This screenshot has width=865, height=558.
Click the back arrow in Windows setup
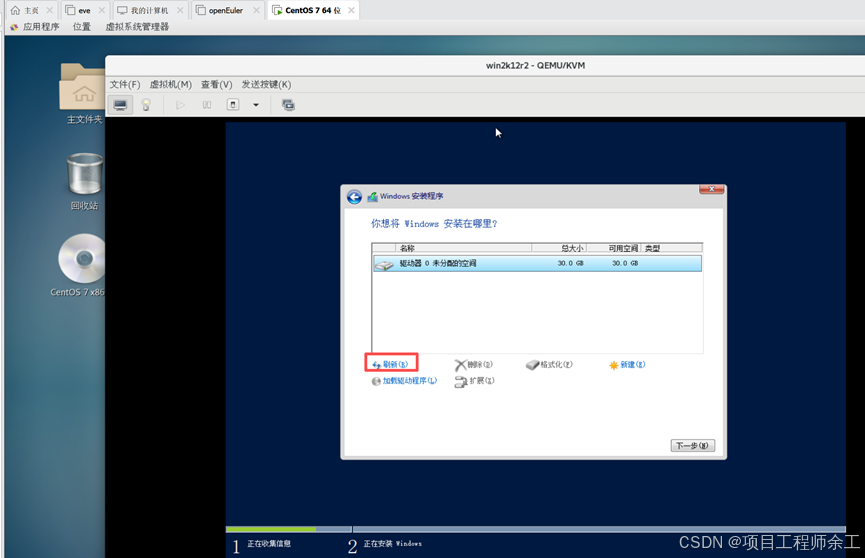point(354,197)
